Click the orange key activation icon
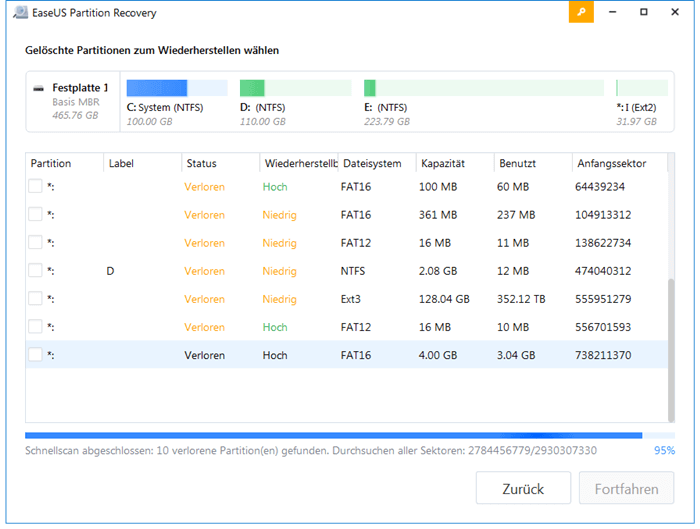700x529 pixels. coord(581,12)
